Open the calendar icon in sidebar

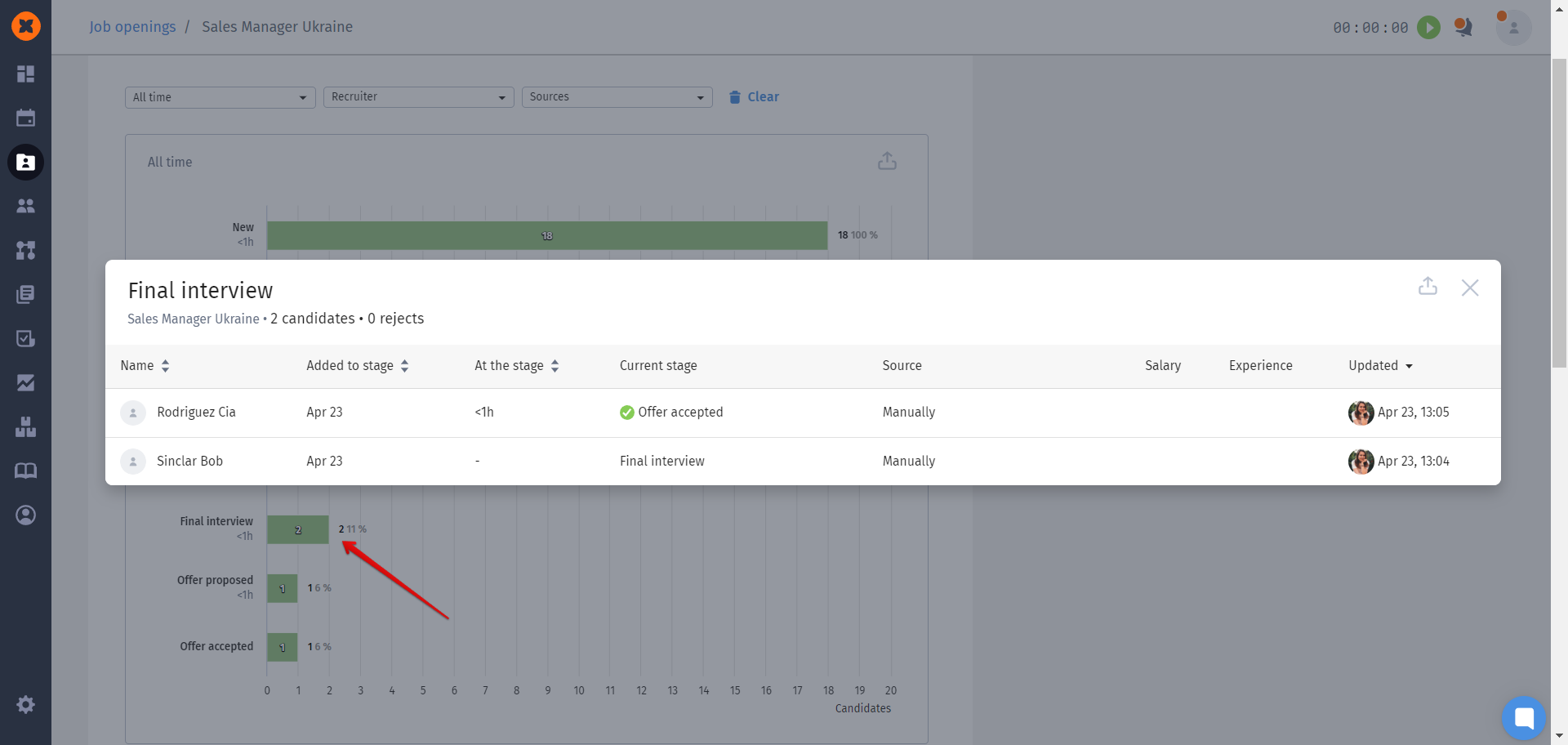click(x=26, y=118)
